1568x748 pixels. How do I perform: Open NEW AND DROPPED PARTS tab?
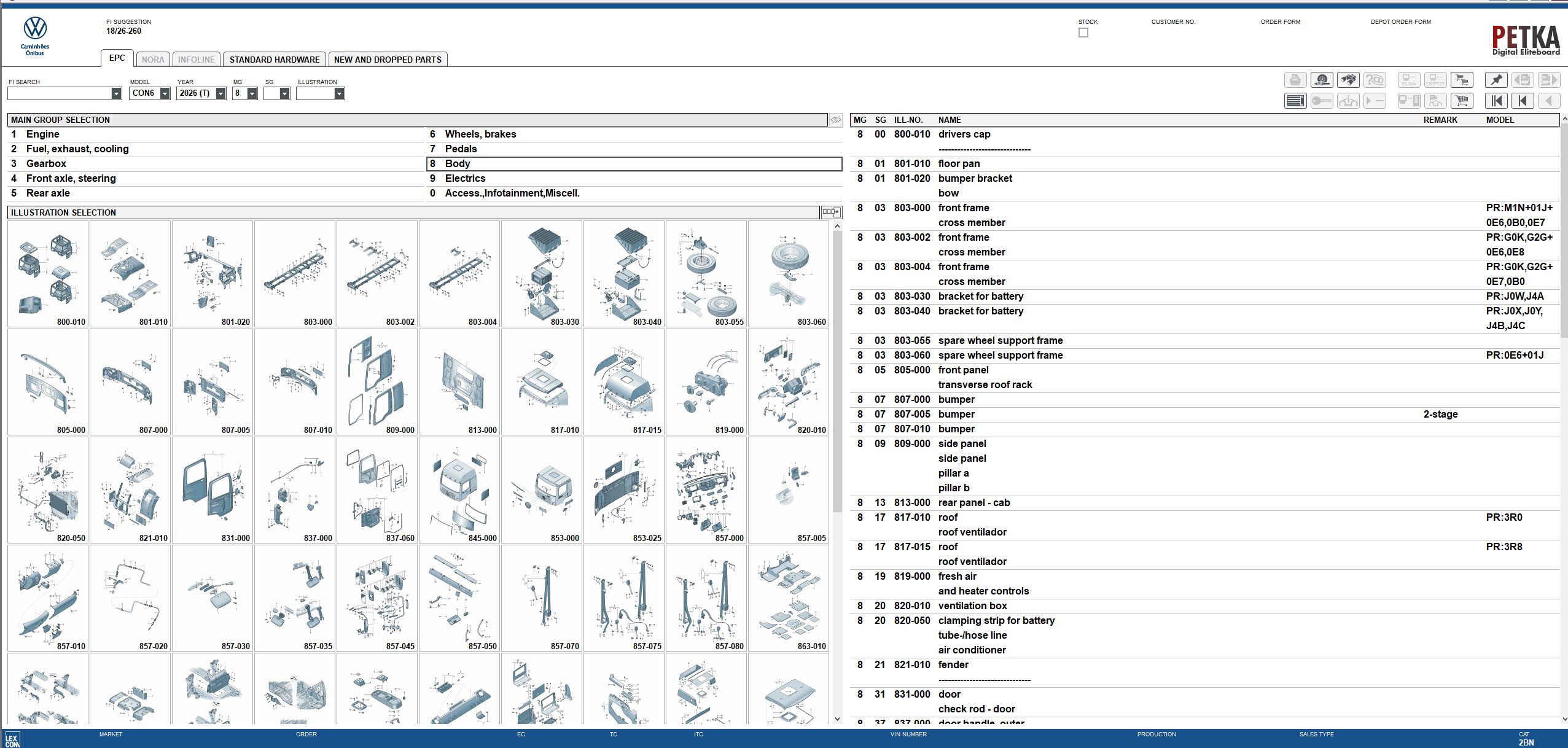(388, 60)
